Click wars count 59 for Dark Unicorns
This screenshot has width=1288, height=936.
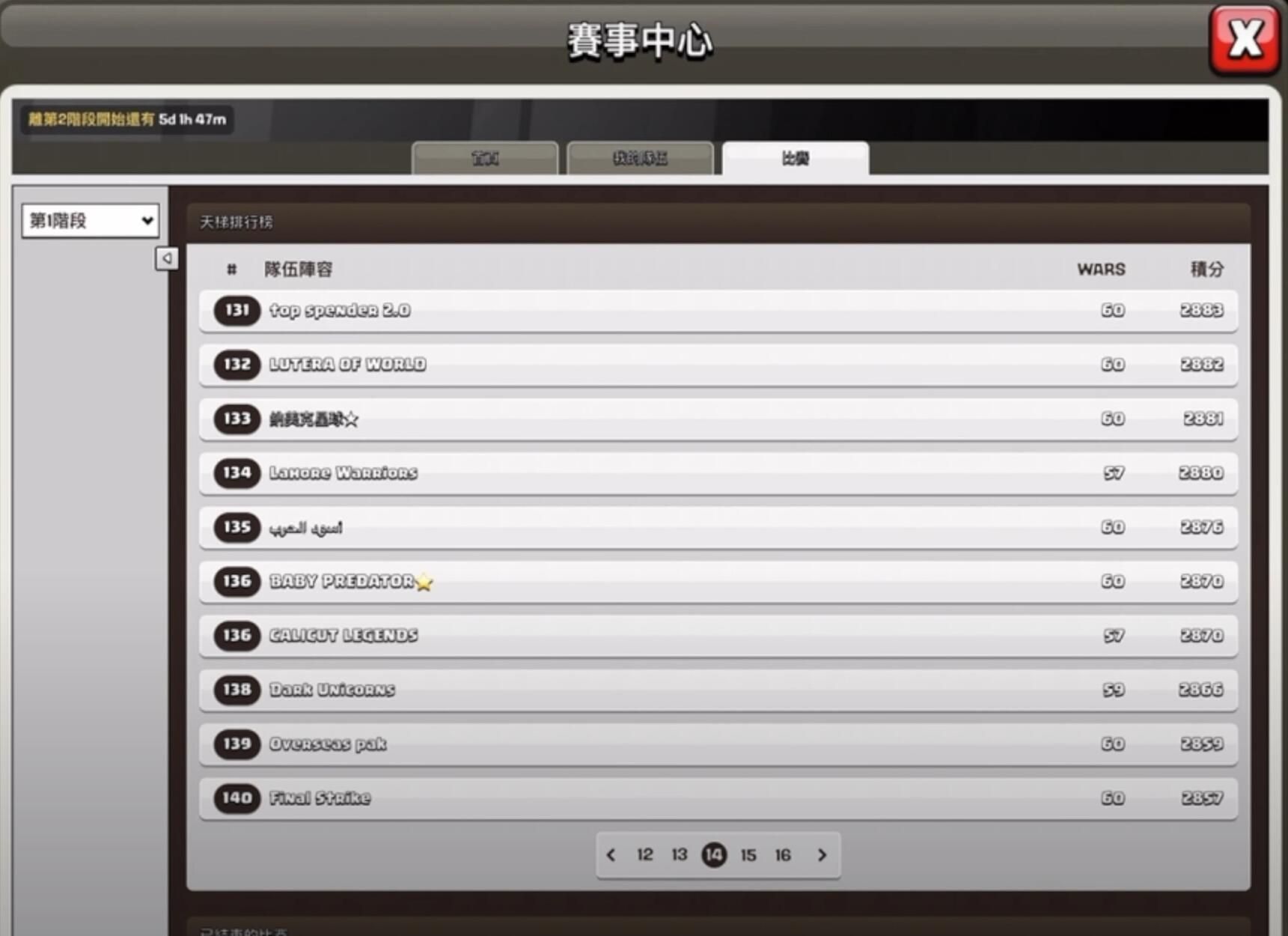click(1114, 690)
